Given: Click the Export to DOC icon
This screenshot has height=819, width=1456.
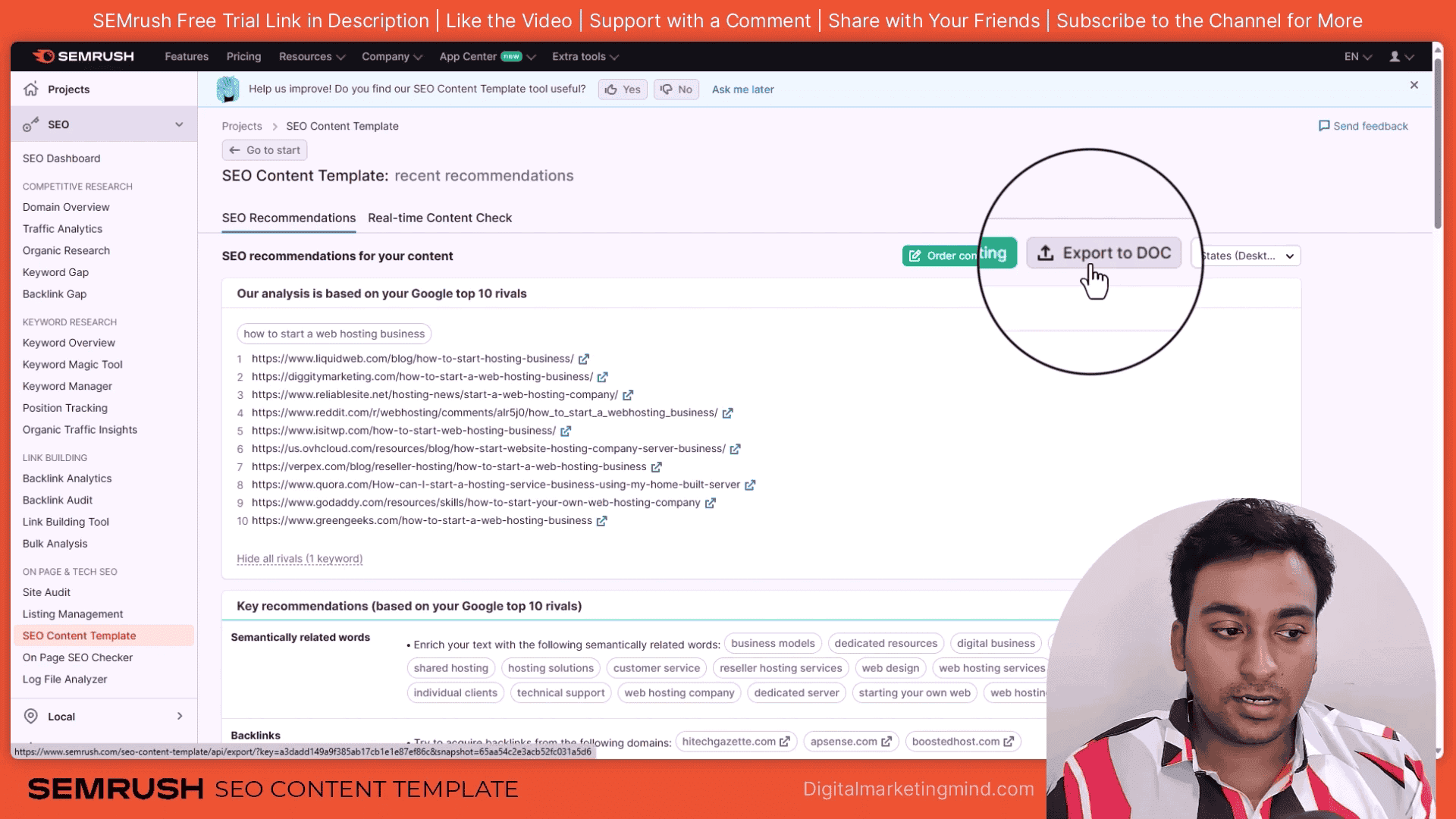Looking at the screenshot, I should (x=1045, y=253).
